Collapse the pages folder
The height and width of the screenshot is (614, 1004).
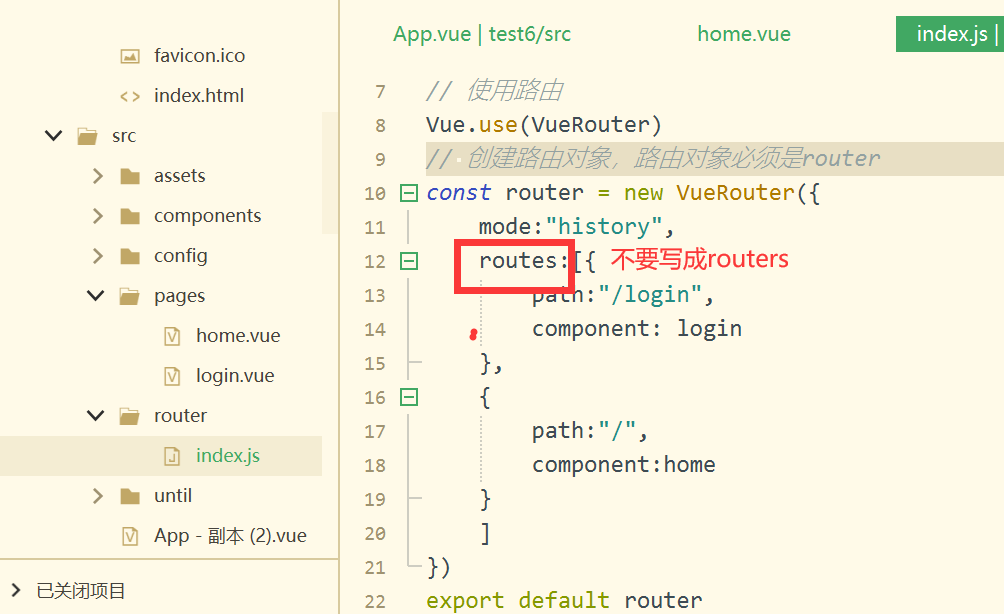95,296
